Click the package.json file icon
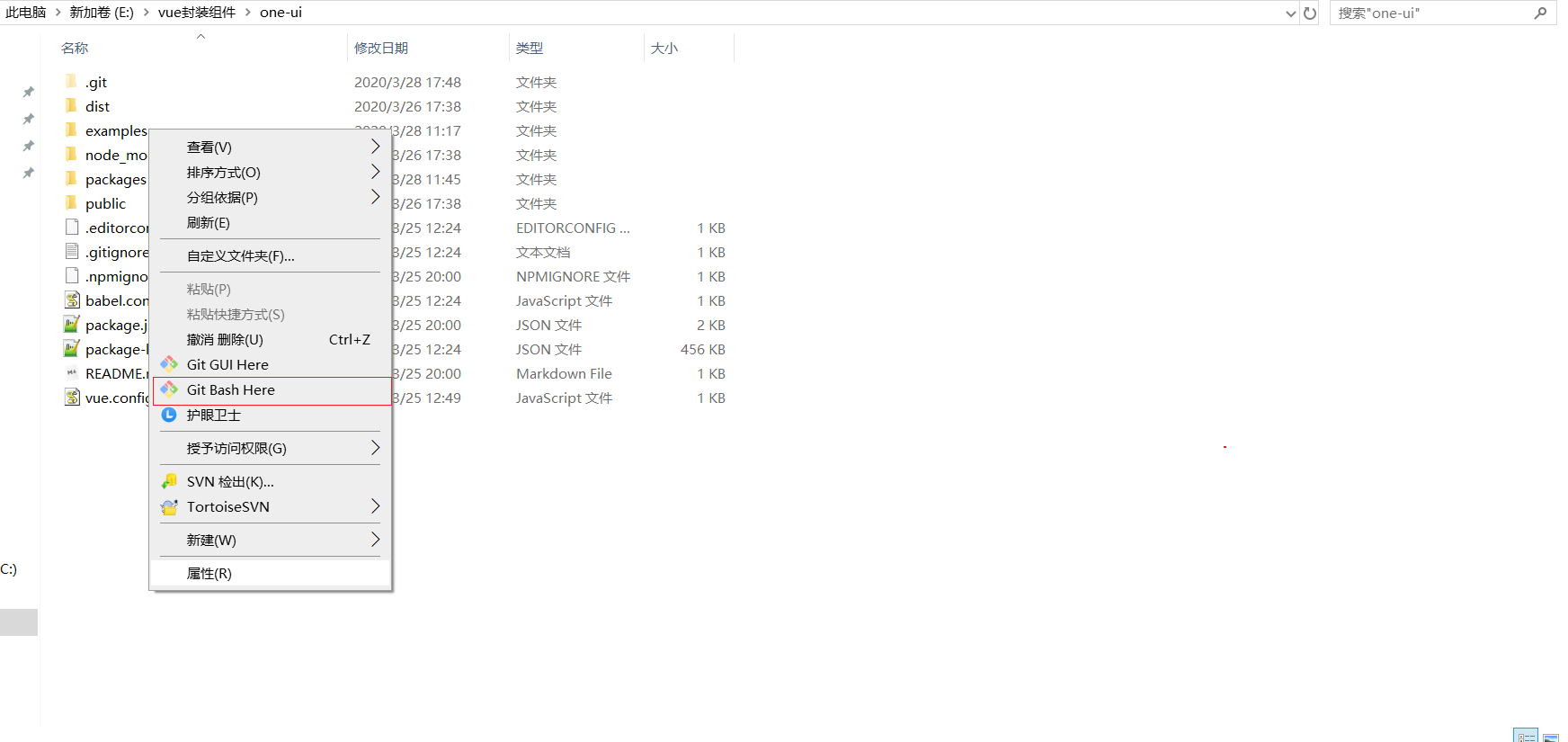The height and width of the screenshot is (742, 1568). 72,324
